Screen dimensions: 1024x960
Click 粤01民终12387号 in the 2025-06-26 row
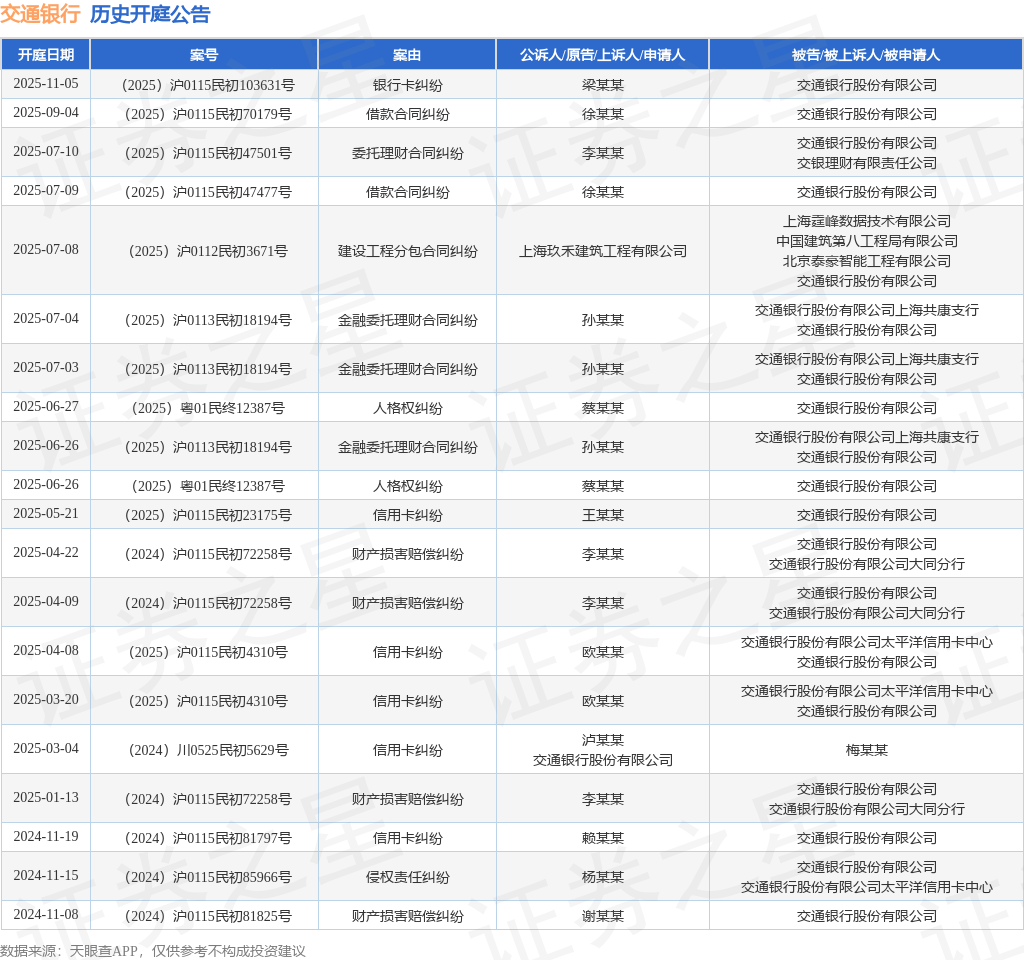click(208, 486)
